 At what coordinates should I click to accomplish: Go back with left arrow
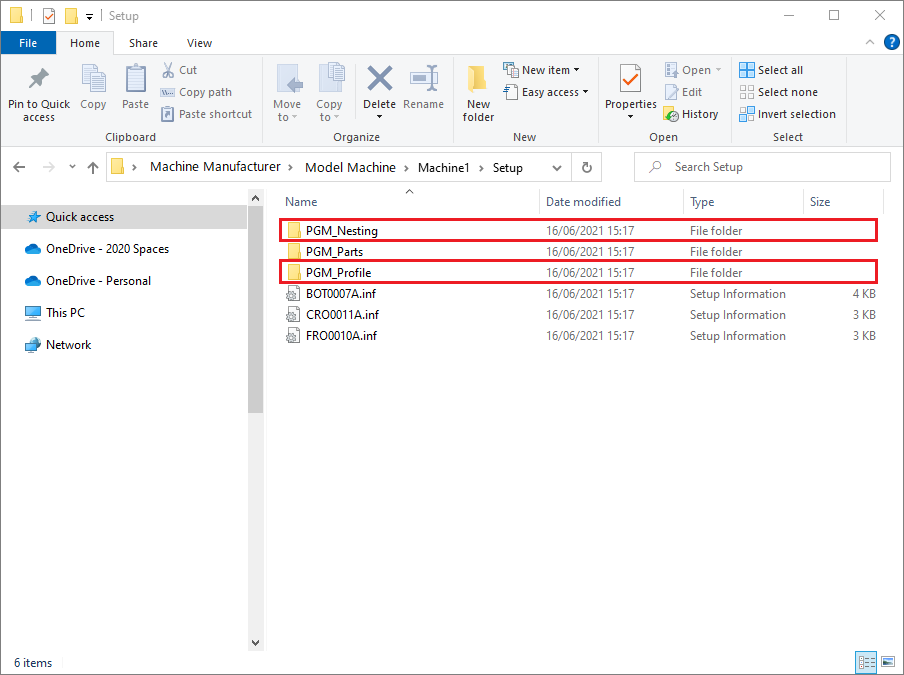tap(19, 167)
